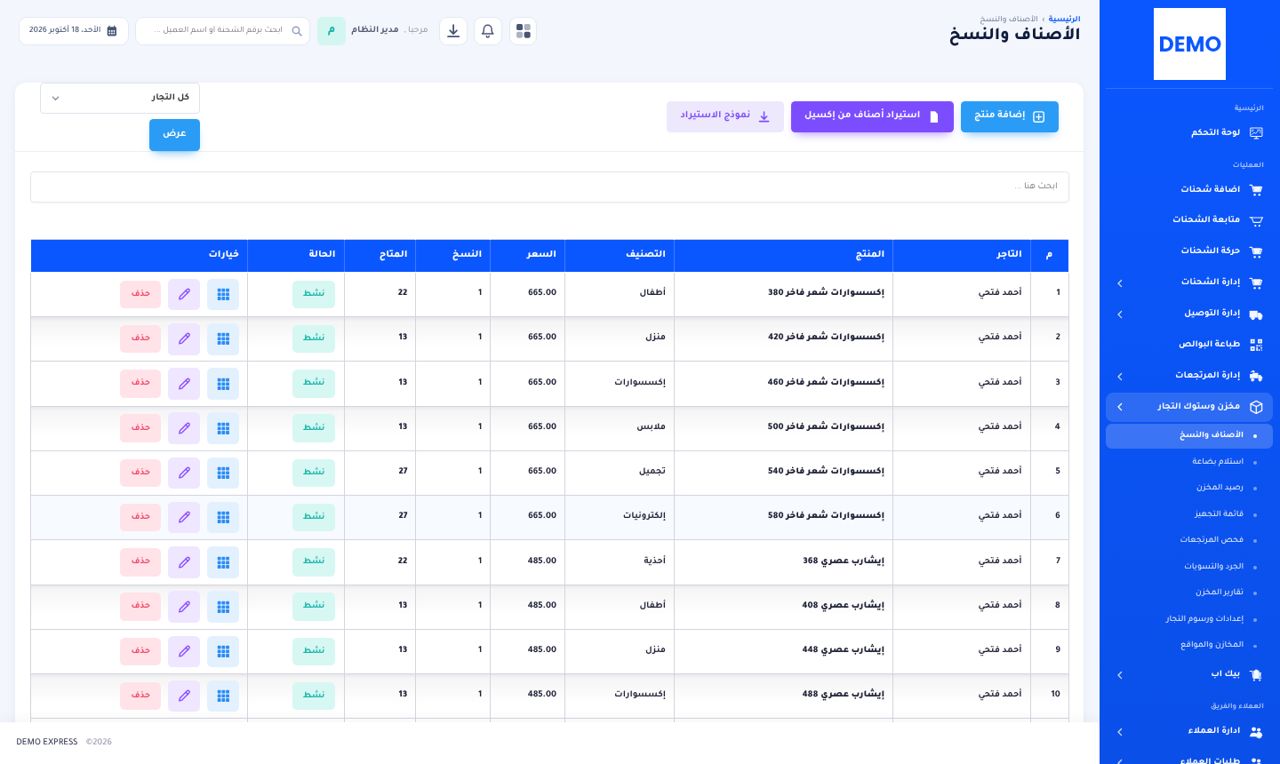Click the download icon in top bar
Screen dimensions: 1280x764
click(453, 31)
